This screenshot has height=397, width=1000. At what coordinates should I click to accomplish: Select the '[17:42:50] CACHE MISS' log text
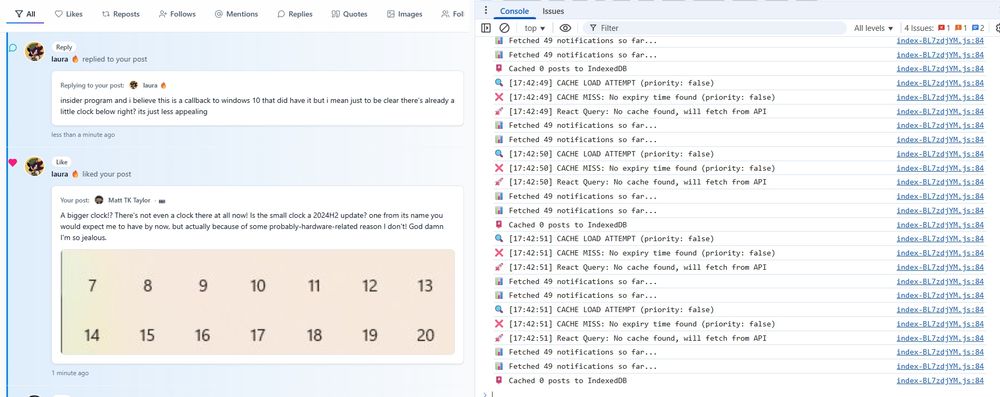click(642, 168)
